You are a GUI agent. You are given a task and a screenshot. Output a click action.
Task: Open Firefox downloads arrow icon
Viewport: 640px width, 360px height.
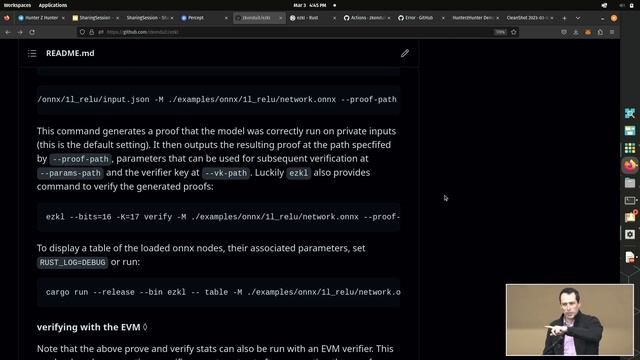click(x=576, y=32)
